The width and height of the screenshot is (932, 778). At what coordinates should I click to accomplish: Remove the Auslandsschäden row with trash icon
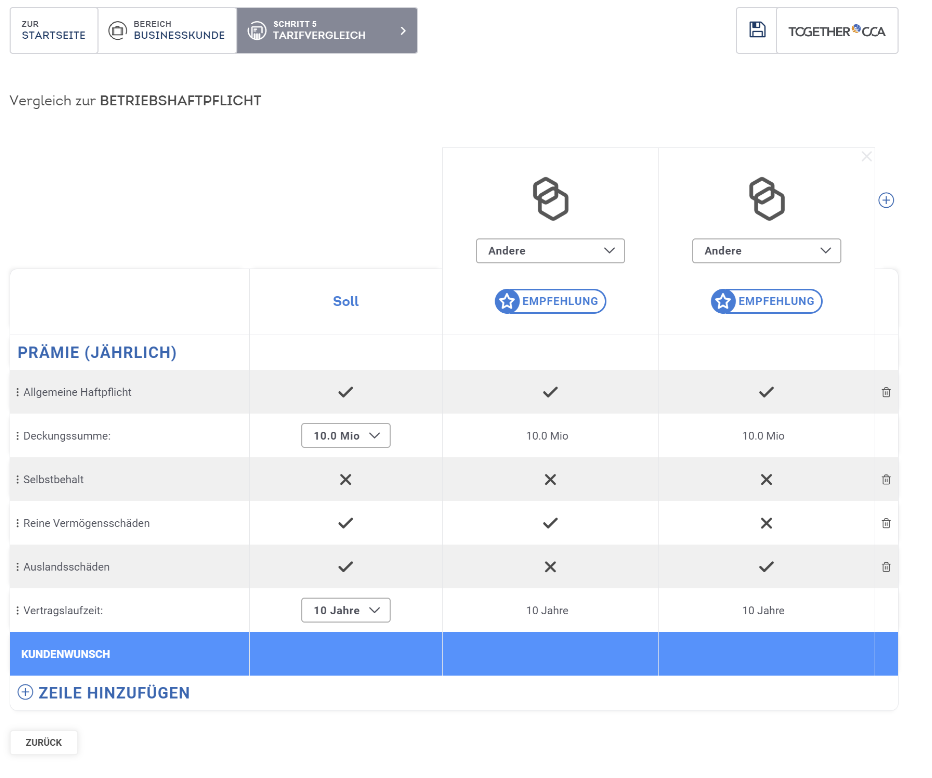[x=886, y=567]
